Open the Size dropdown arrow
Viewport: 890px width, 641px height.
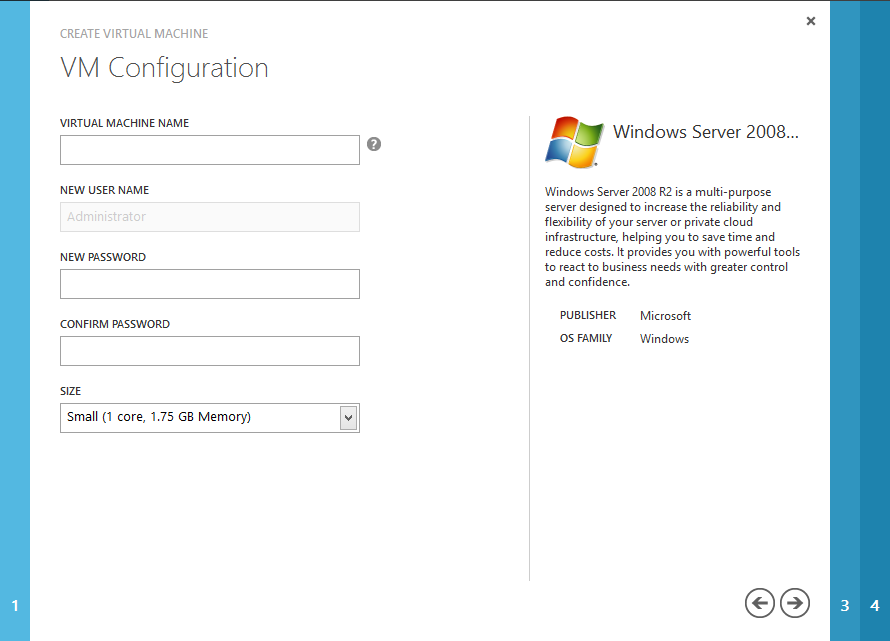pyautogui.click(x=349, y=418)
